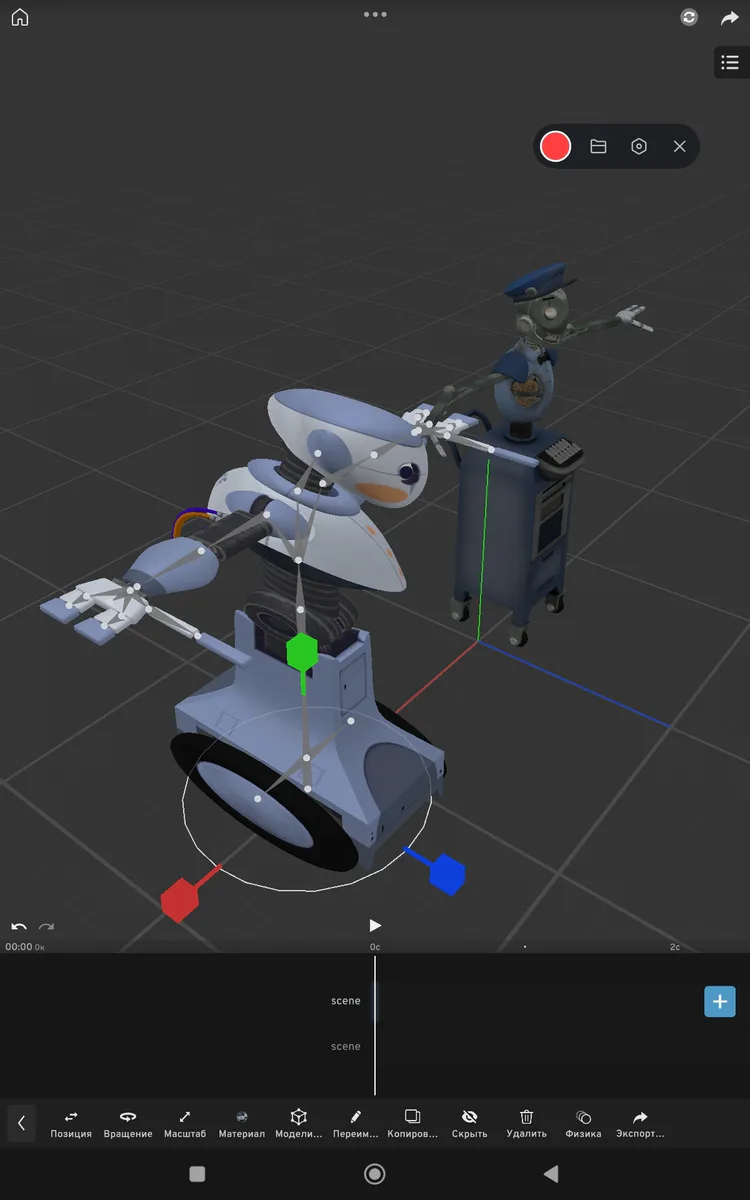Click the green Y-axis gizmo handle
750x1200 pixels.
pyautogui.click(x=302, y=652)
